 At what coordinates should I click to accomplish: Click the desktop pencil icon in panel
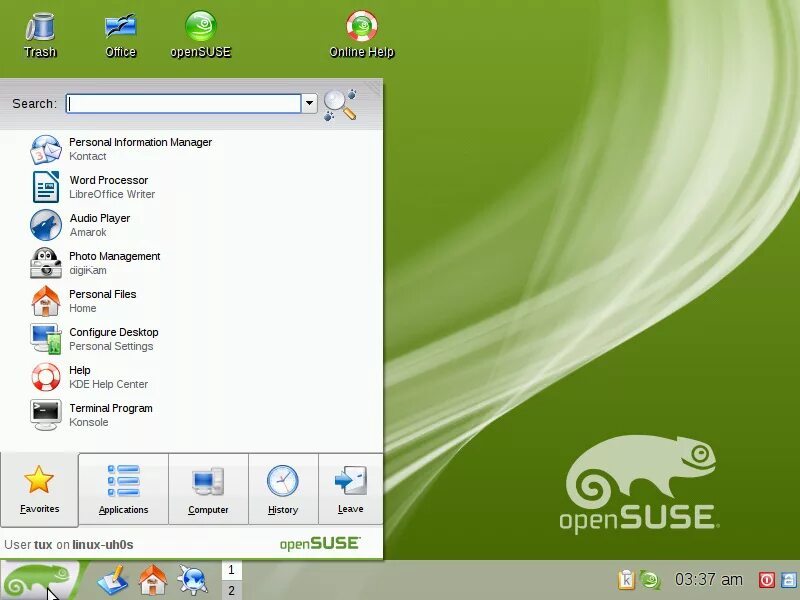[x=113, y=580]
